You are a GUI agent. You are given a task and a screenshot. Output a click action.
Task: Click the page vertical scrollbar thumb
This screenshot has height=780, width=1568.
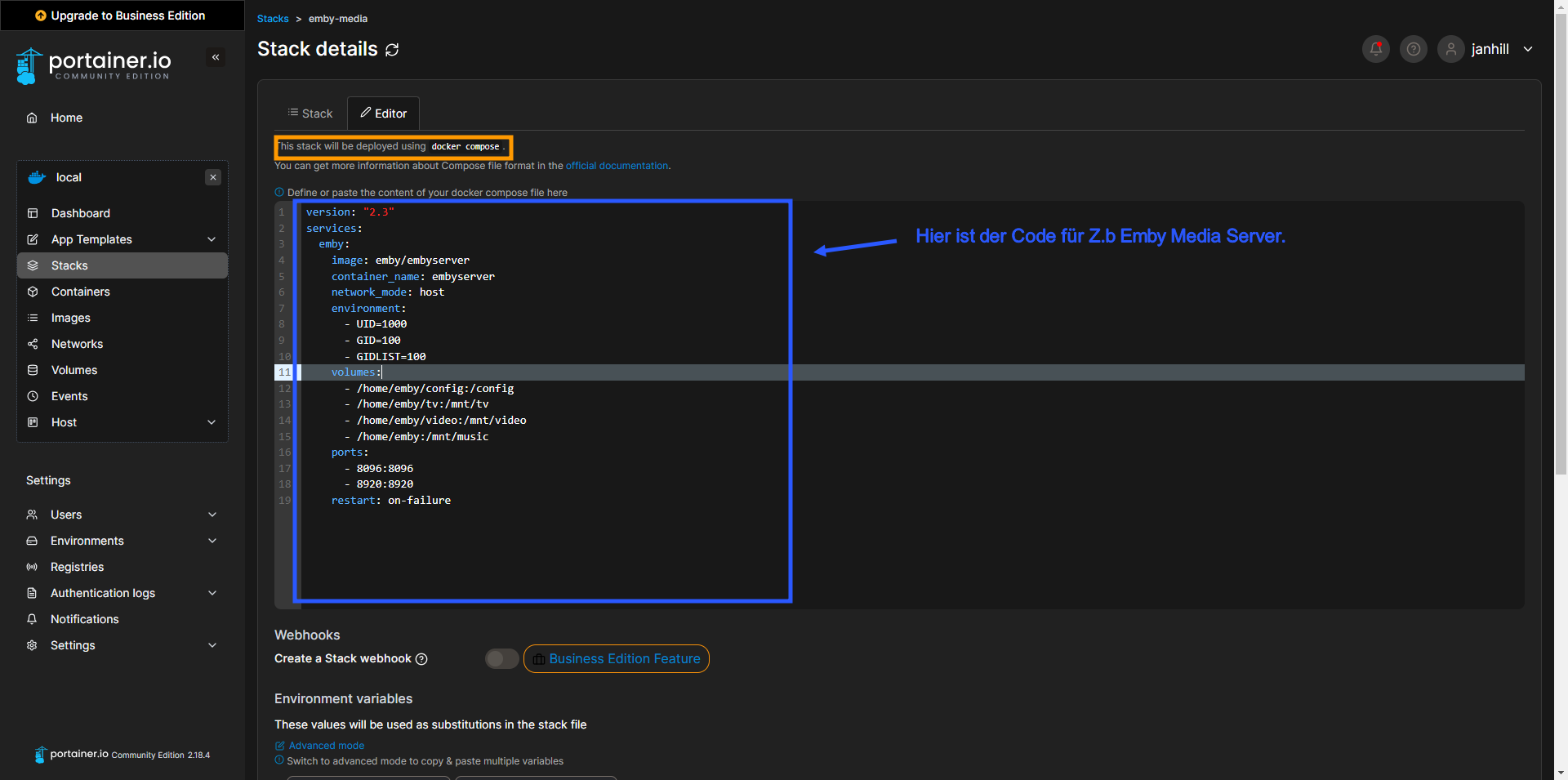coord(1561,243)
